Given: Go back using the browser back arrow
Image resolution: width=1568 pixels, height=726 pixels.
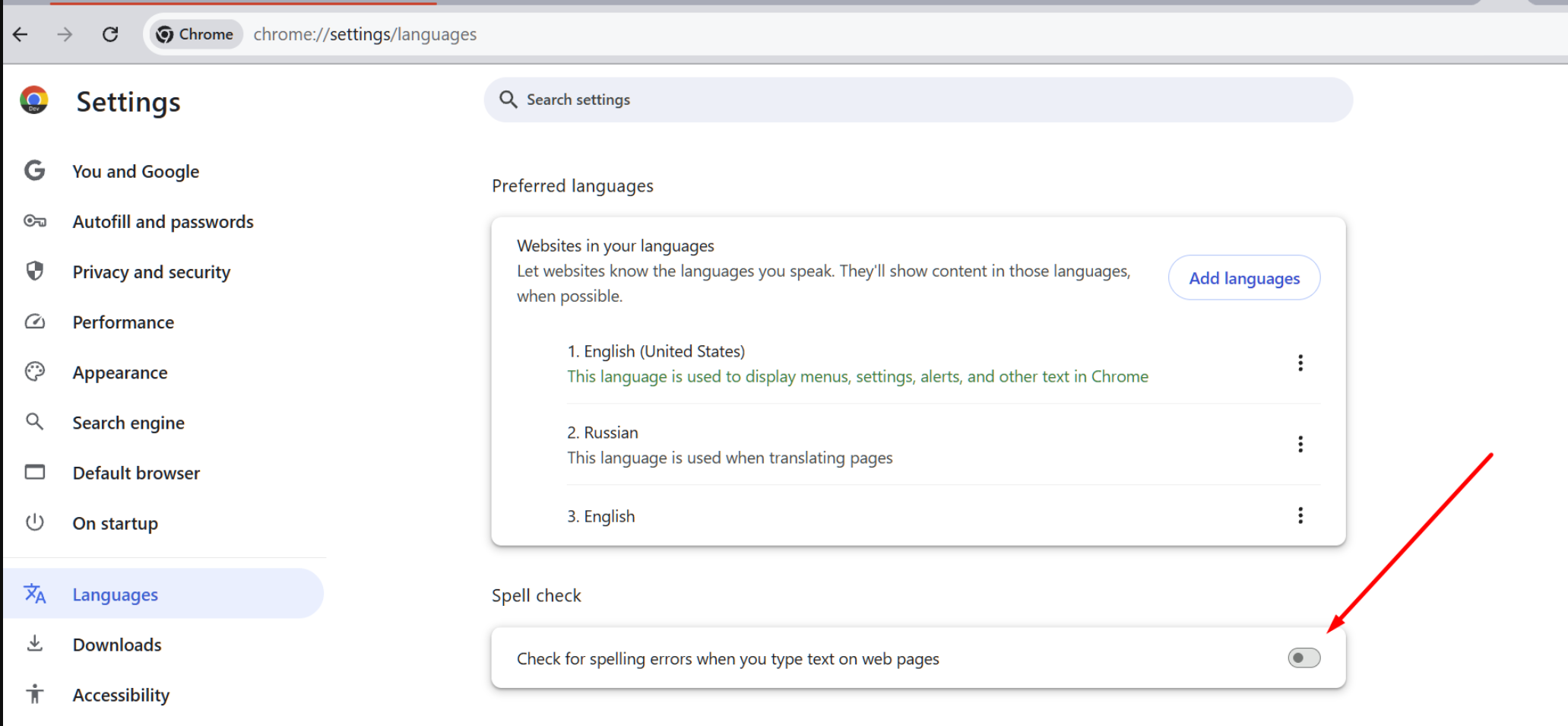Looking at the screenshot, I should coord(21,34).
